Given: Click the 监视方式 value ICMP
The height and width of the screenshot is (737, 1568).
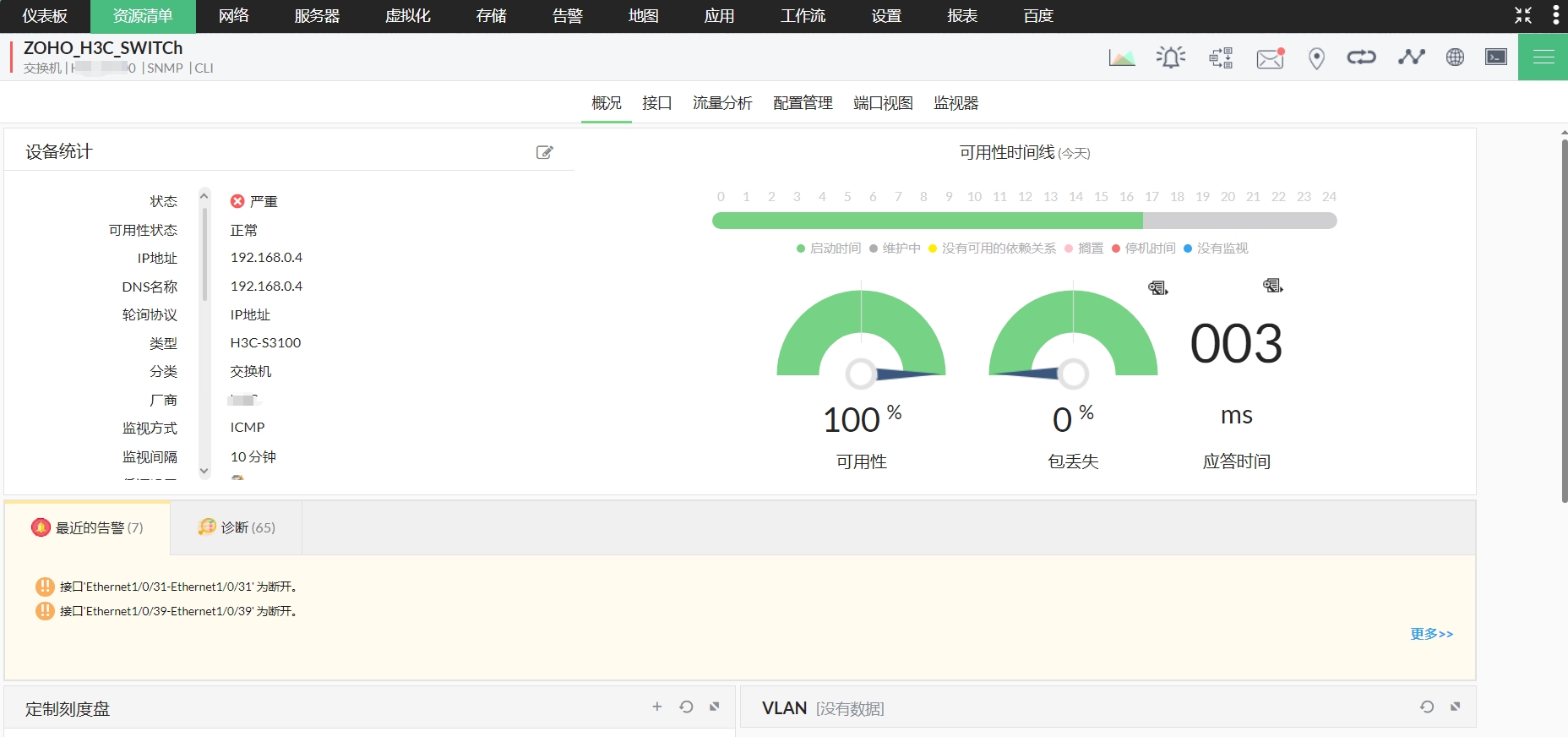Looking at the screenshot, I should 248,427.
